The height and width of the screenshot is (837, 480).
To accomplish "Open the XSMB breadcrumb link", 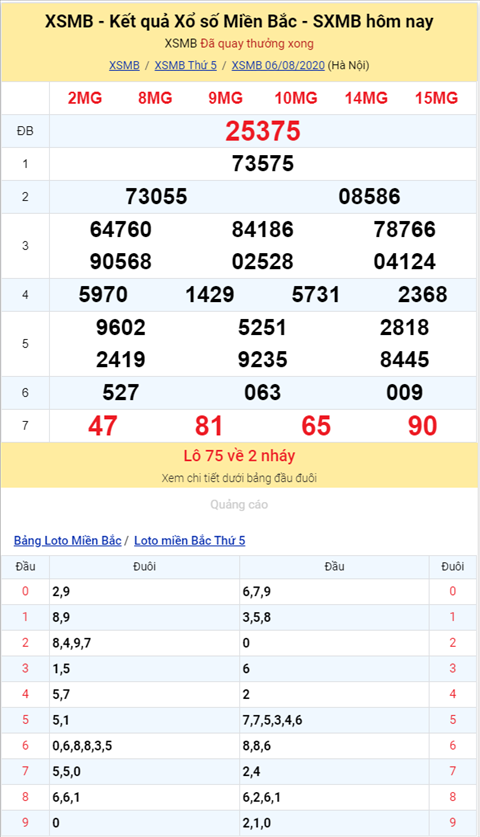I will pyautogui.click(x=124, y=65).
